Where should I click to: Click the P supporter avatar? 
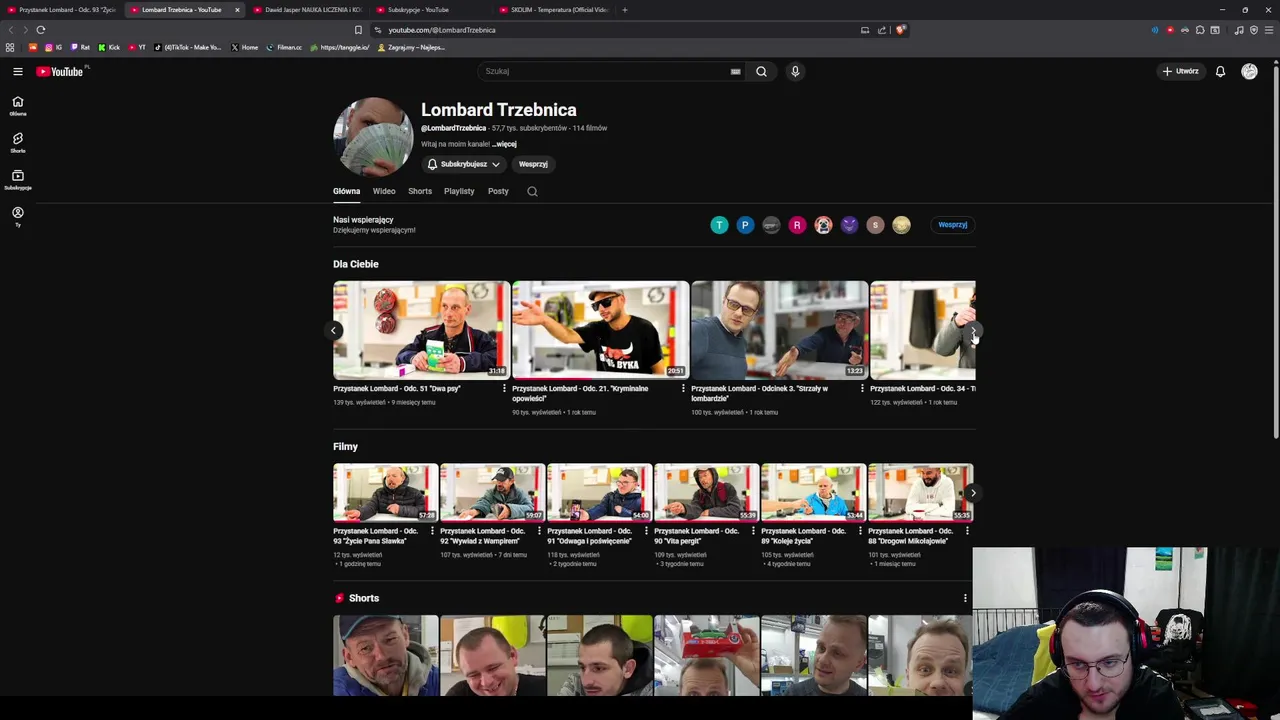[x=745, y=225]
